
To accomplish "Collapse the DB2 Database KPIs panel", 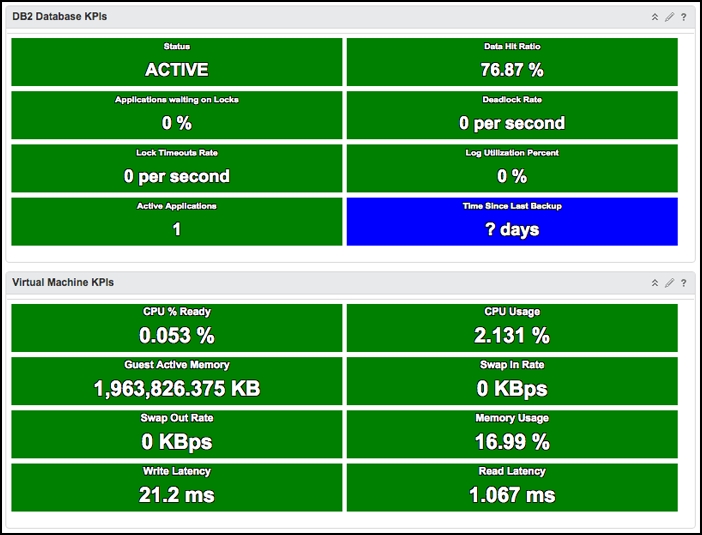I will [655, 17].
